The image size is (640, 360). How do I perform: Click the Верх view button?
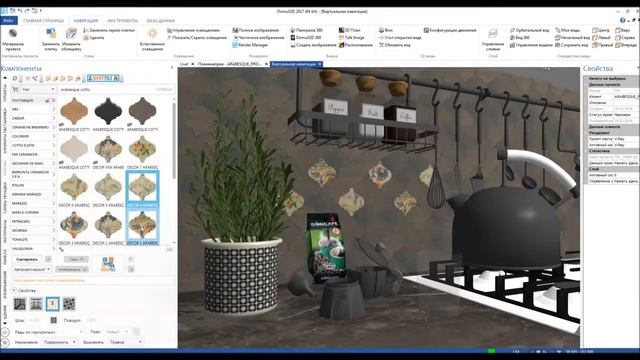(623, 30)
